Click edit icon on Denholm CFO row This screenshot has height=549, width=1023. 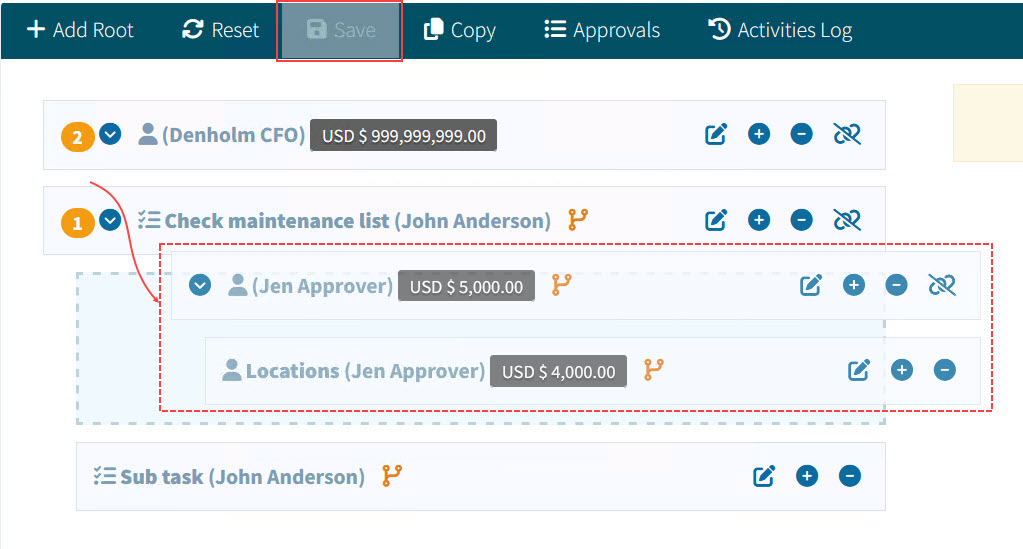pos(716,134)
